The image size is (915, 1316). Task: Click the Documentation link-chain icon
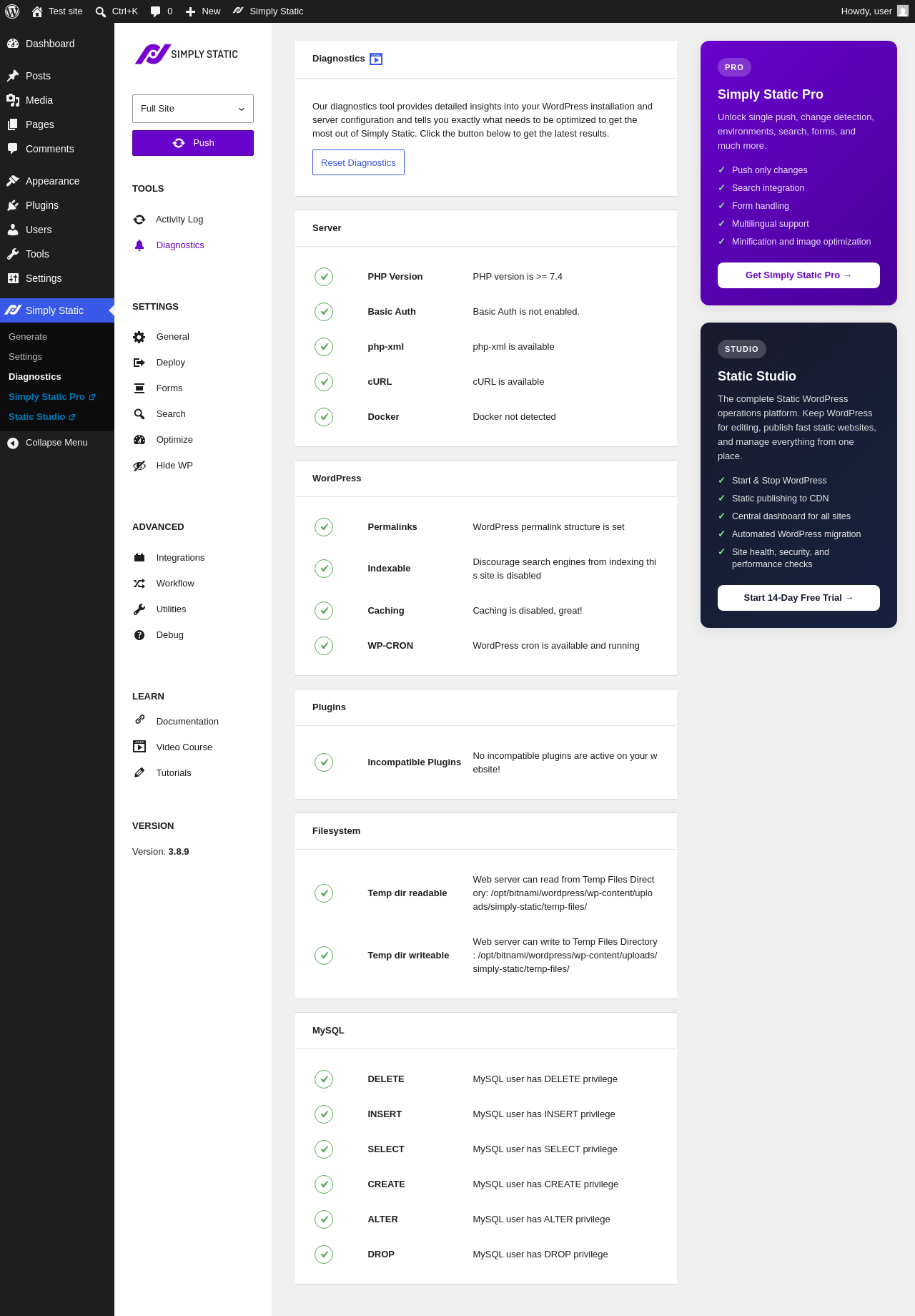(139, 720)
